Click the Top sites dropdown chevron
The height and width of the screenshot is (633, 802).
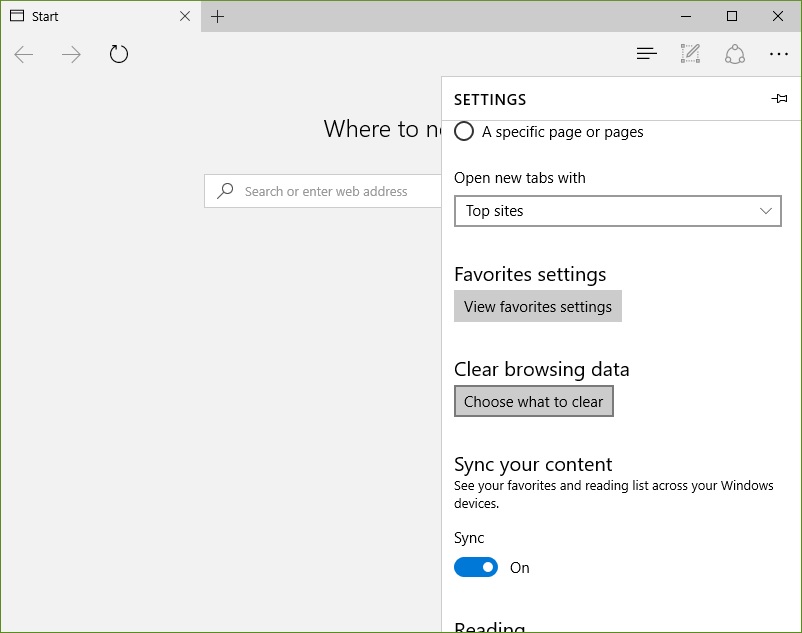(766, 211)
